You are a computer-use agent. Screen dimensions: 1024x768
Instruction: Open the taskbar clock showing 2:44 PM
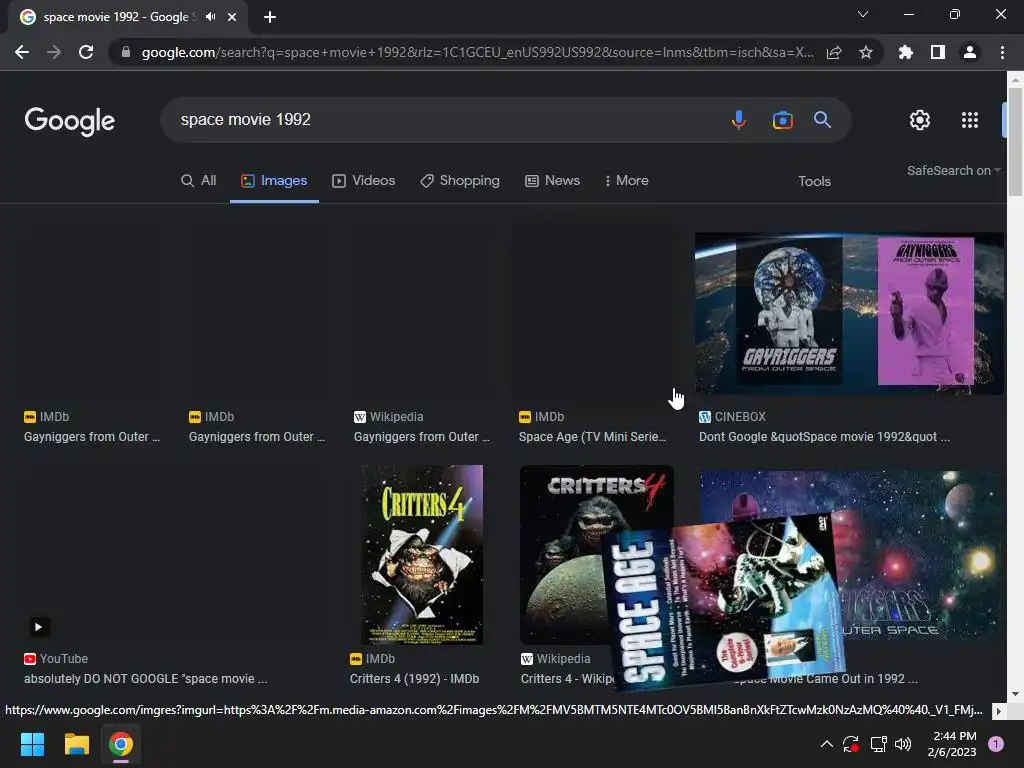(952, 744)
